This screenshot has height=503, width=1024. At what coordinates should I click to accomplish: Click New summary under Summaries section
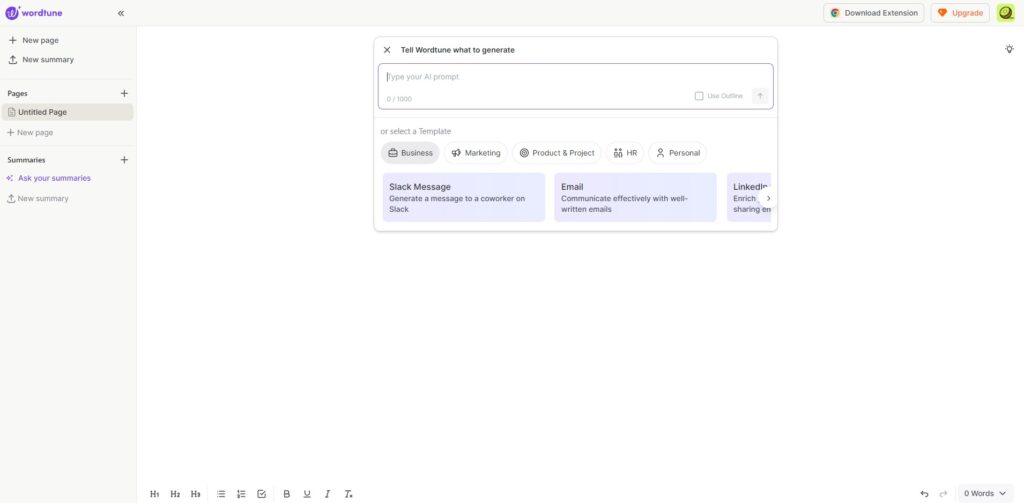37,199
